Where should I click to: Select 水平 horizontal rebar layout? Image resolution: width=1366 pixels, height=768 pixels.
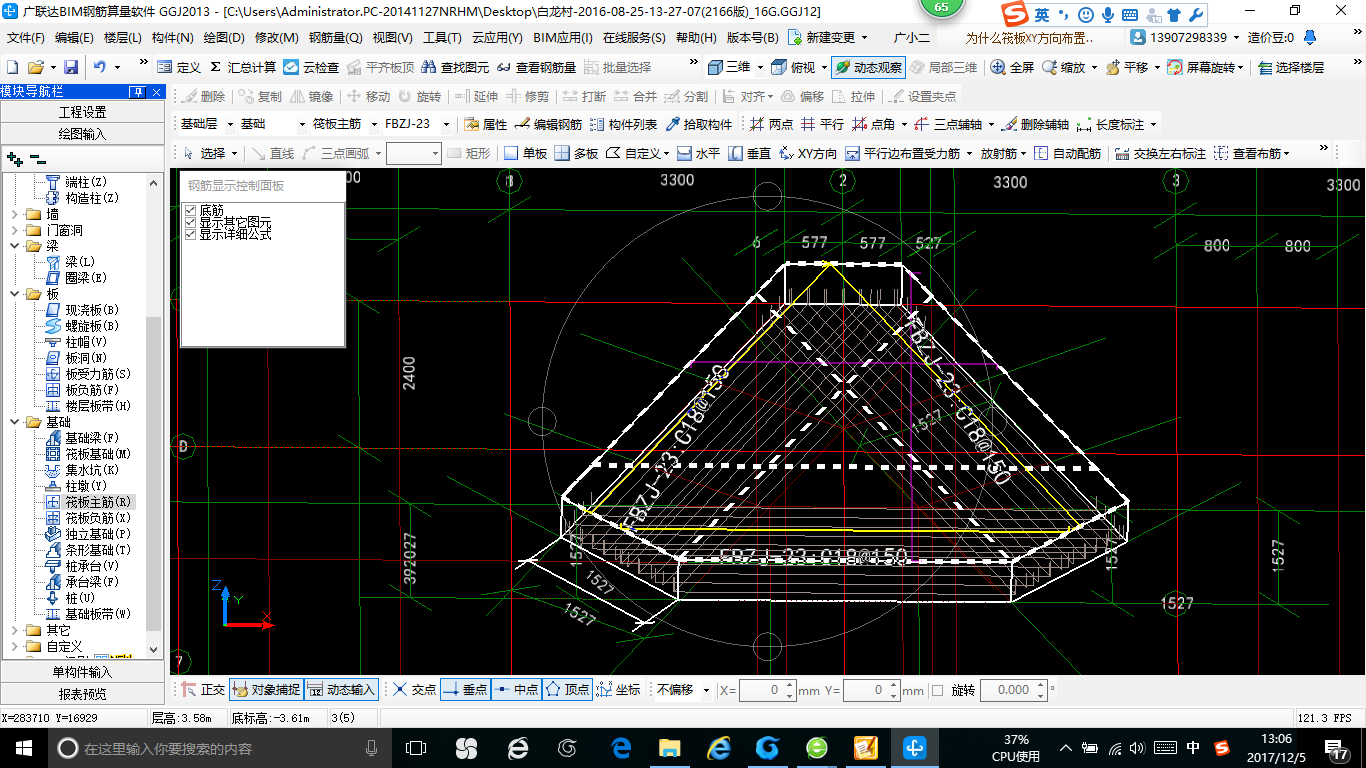coord(698,153)
